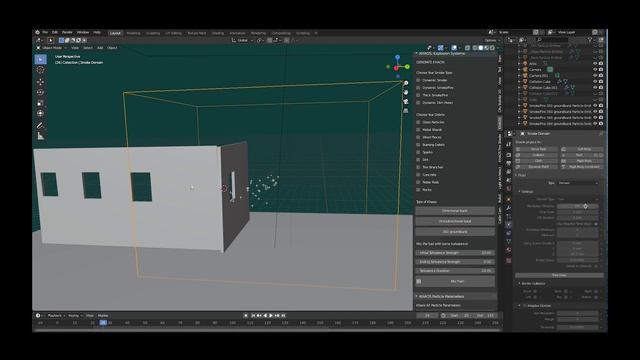
Task: Open the fluid Type Domain dropdown
Action: pos(579,183)
